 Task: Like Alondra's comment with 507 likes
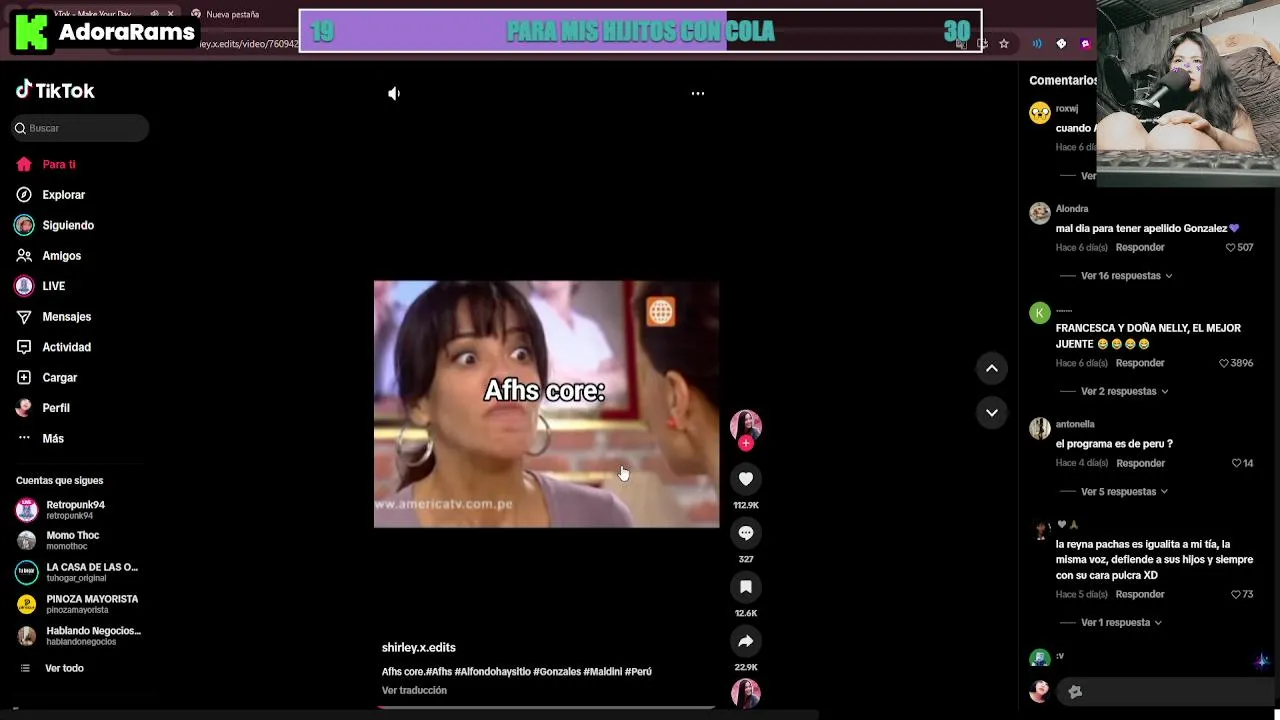[1239, 247]
